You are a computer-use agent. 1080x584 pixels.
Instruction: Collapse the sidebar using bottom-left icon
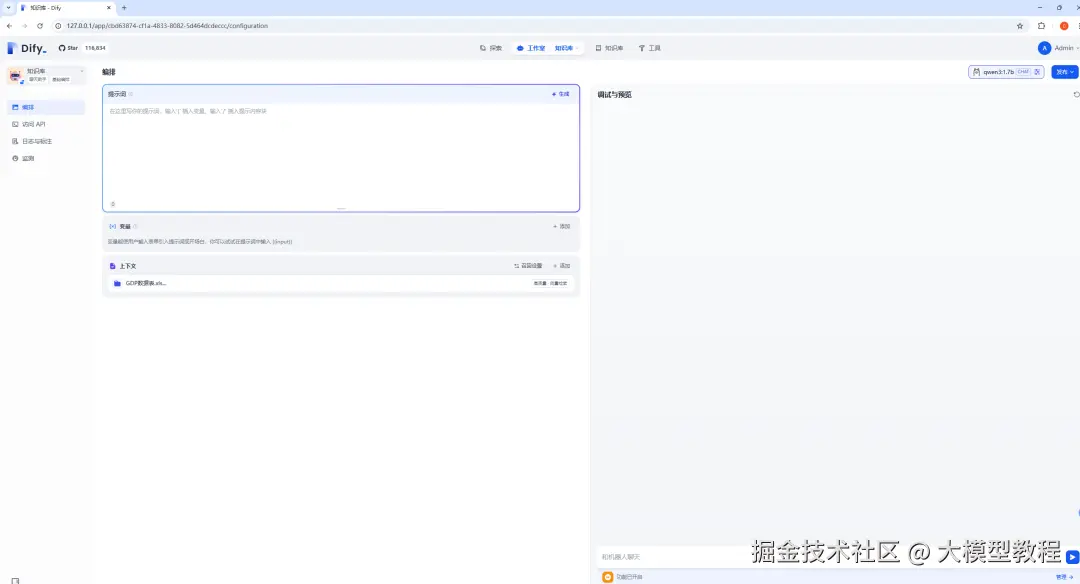coord(15,579)
